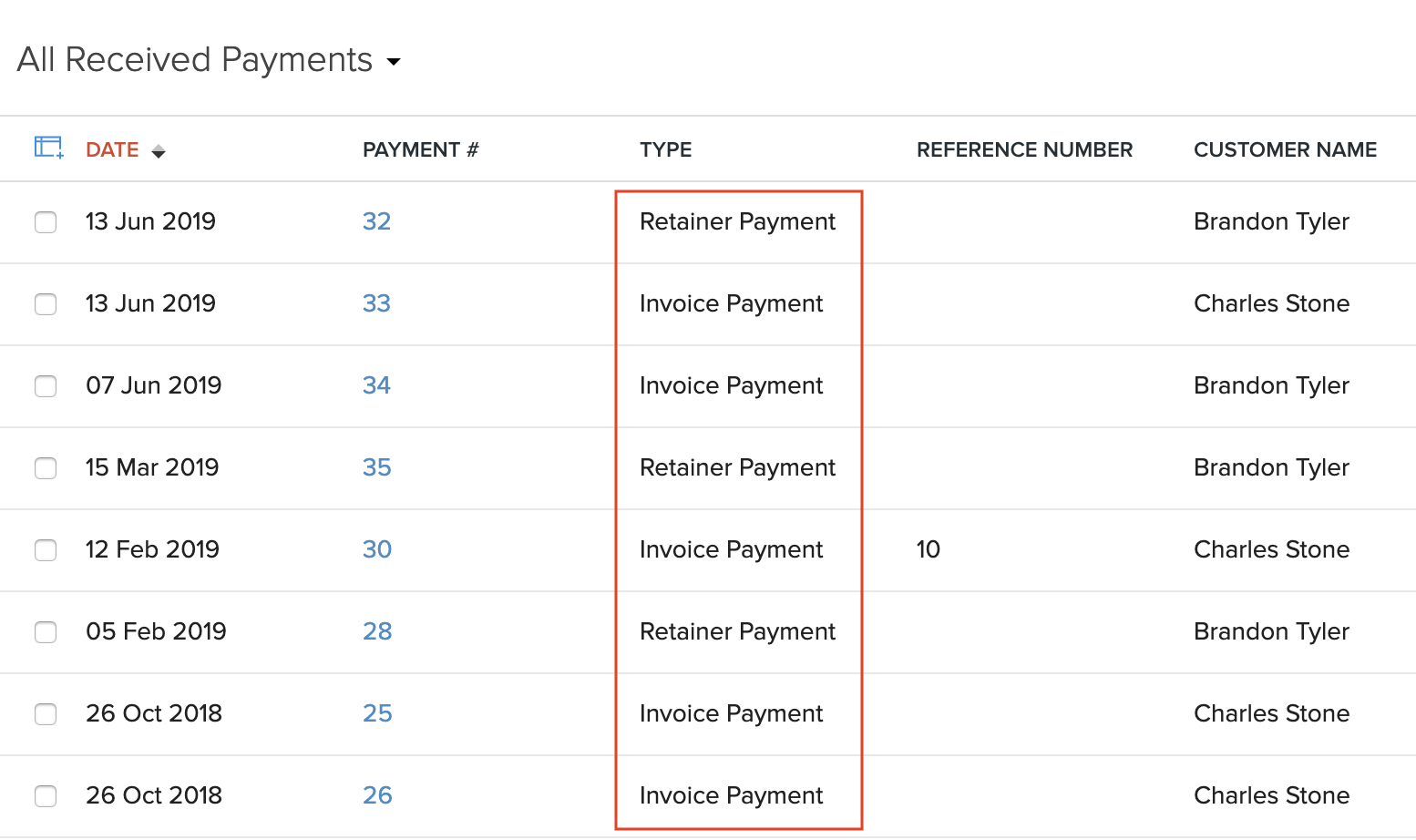The height and width of the screenshot is (840, 1416).
Task: Check the last row checkbox for payment 26
Action: [x=46, y=795]
